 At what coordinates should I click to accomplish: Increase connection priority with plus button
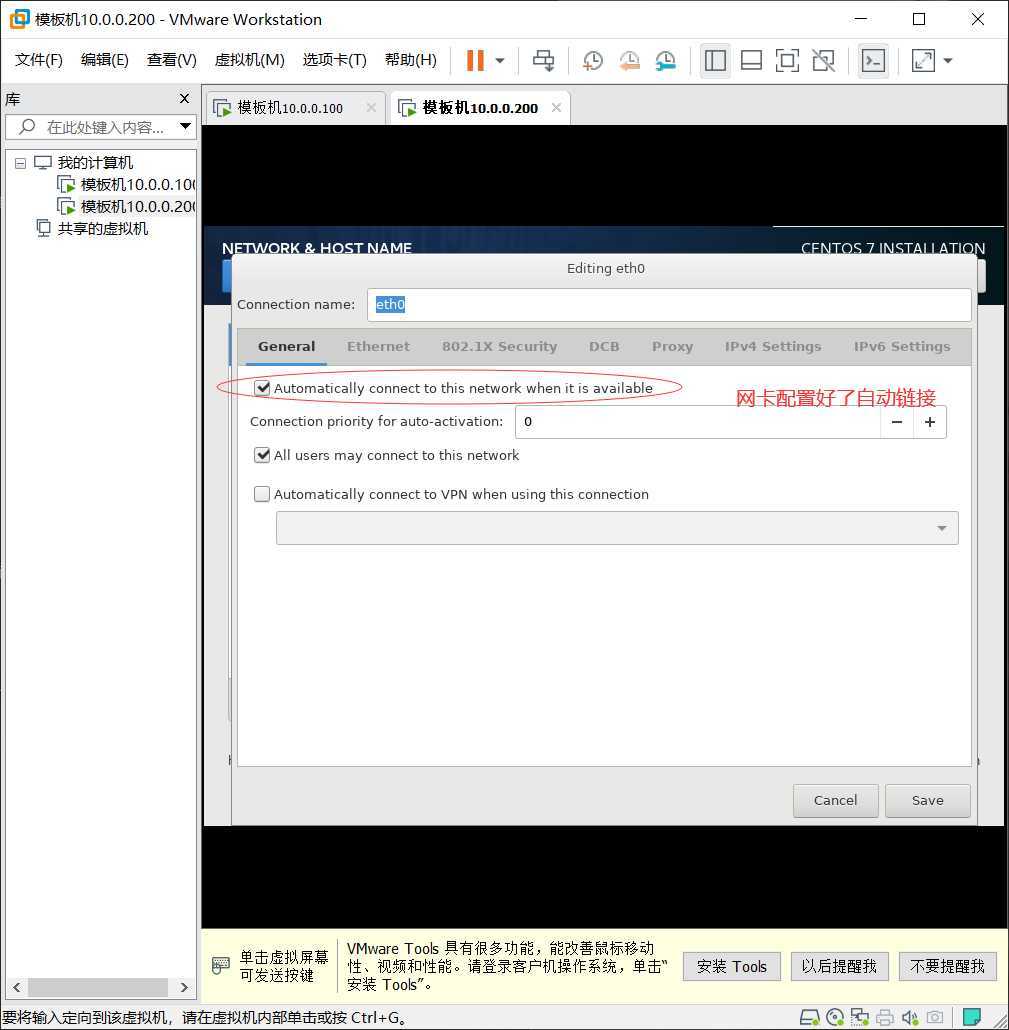[x=930, y=422]
